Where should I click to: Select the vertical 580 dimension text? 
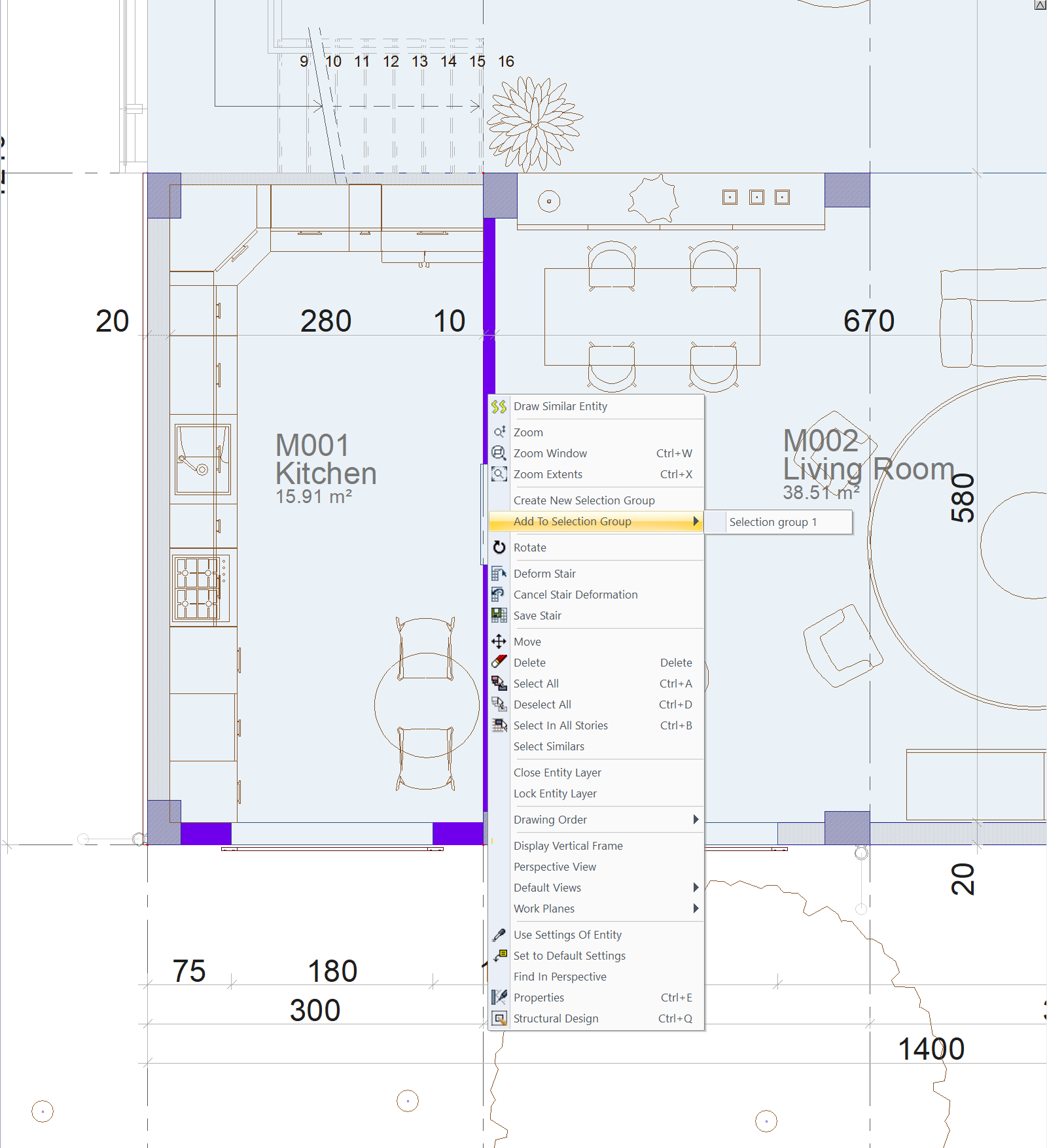coord(963,498)
